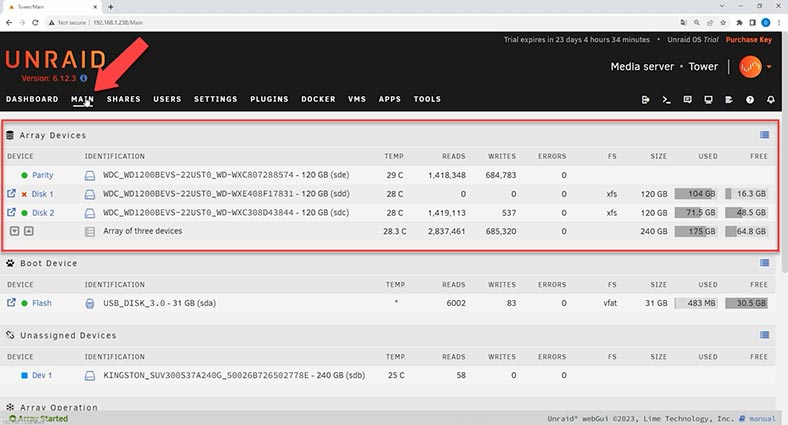This screenshot has height=425, width=788.
Task: Toggle Array Devices view mode icon
Action: 764,135
